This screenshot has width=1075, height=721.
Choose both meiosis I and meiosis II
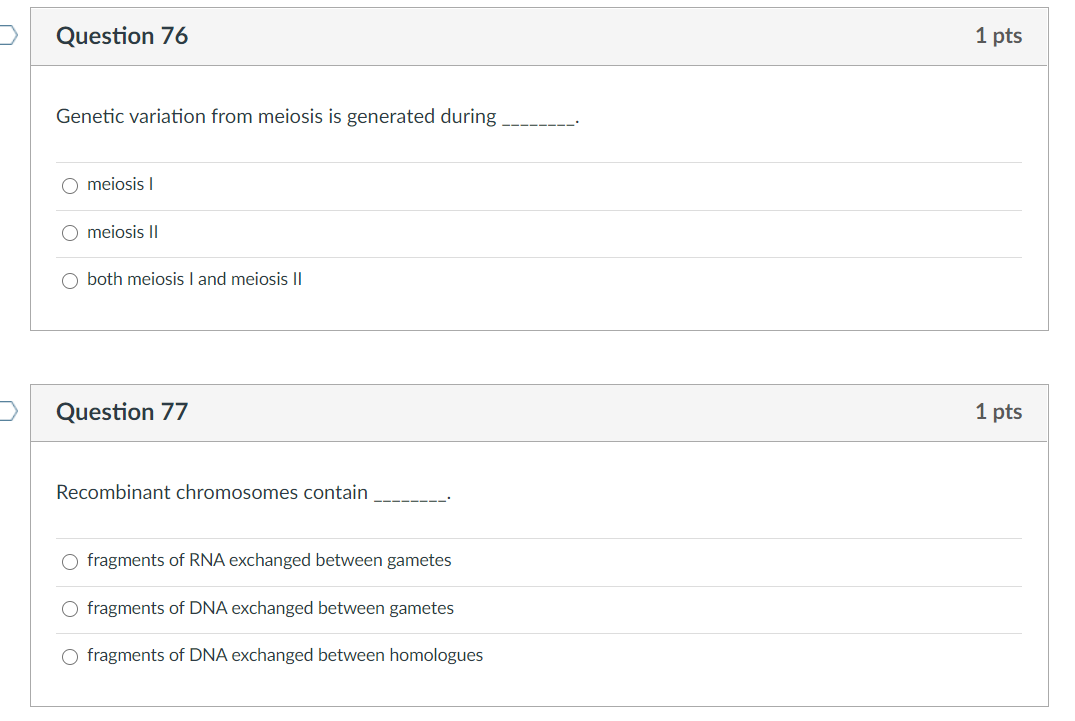[69, 280]
